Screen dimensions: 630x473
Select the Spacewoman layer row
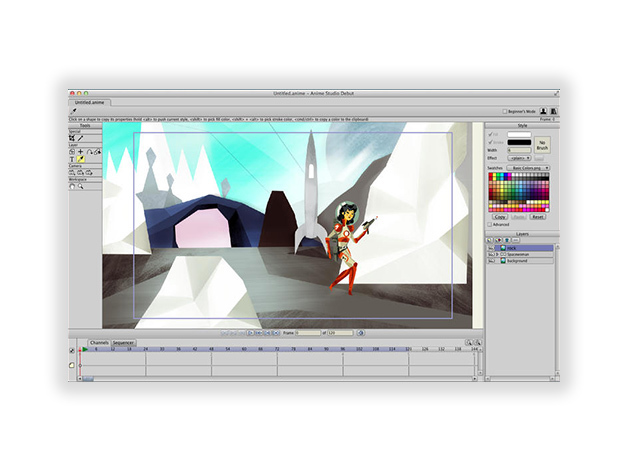(x=520, y=254)
